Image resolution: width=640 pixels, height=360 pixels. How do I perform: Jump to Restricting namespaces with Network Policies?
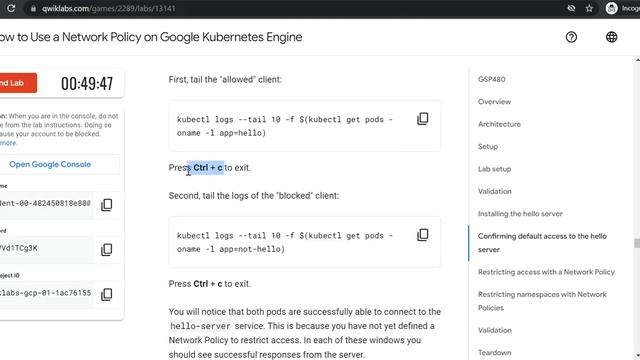click(x=542, y=301)
